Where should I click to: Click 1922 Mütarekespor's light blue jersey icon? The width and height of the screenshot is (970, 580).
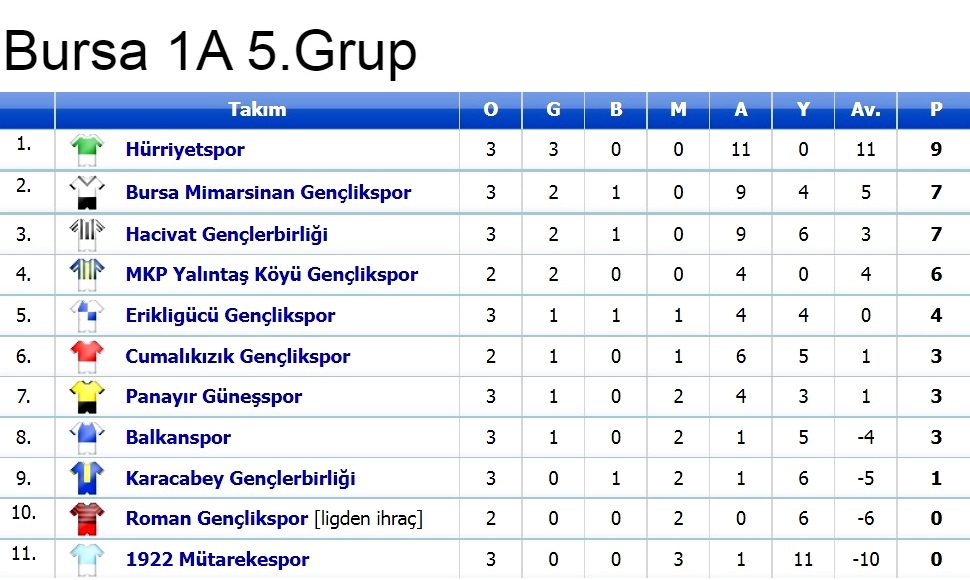87,559
